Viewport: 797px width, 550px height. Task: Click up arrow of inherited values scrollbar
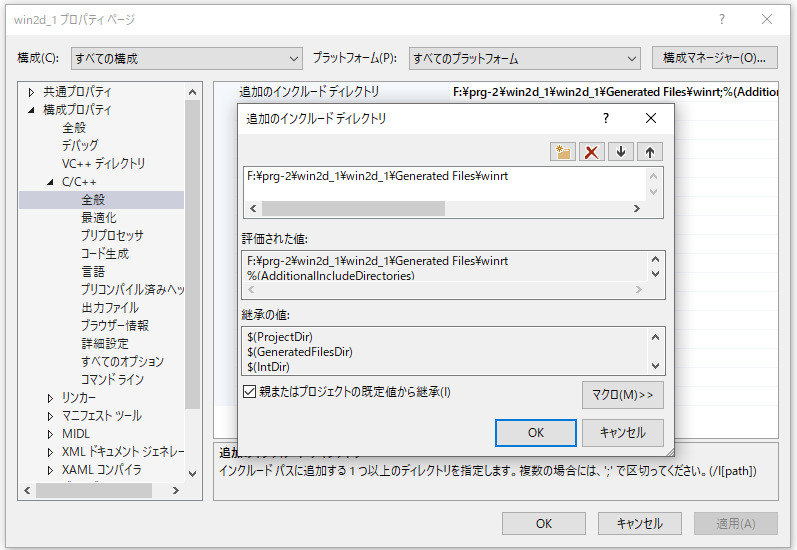coord(655,337)
